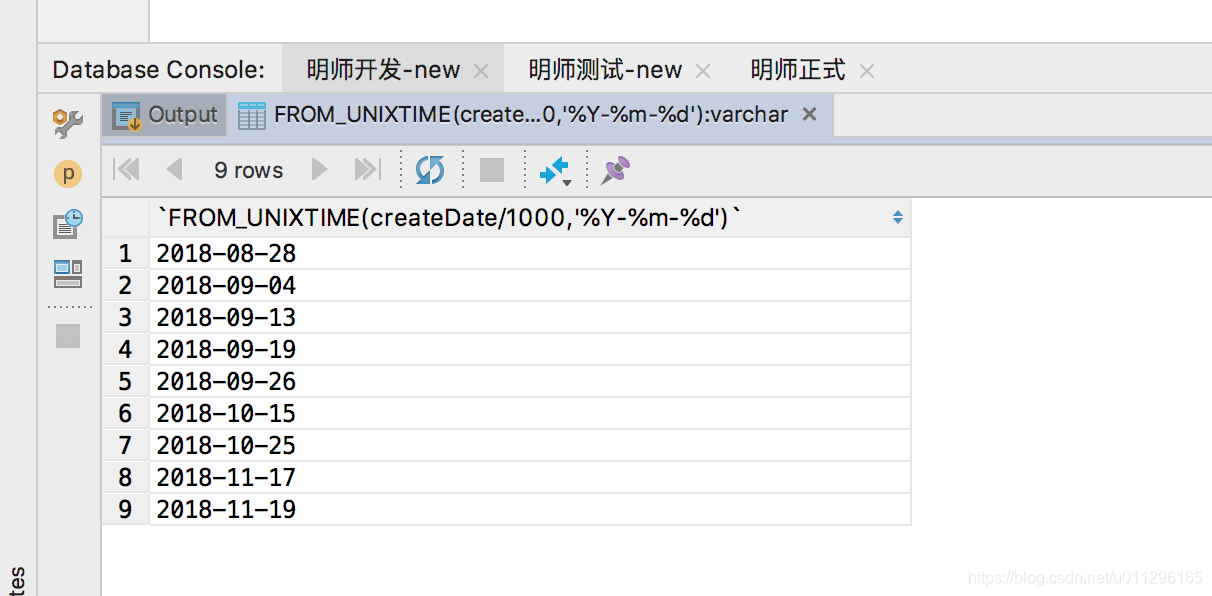Select cell 2018-10-15
The width and height of the screenshot is (1212, 596).
[x=530, y=414]
